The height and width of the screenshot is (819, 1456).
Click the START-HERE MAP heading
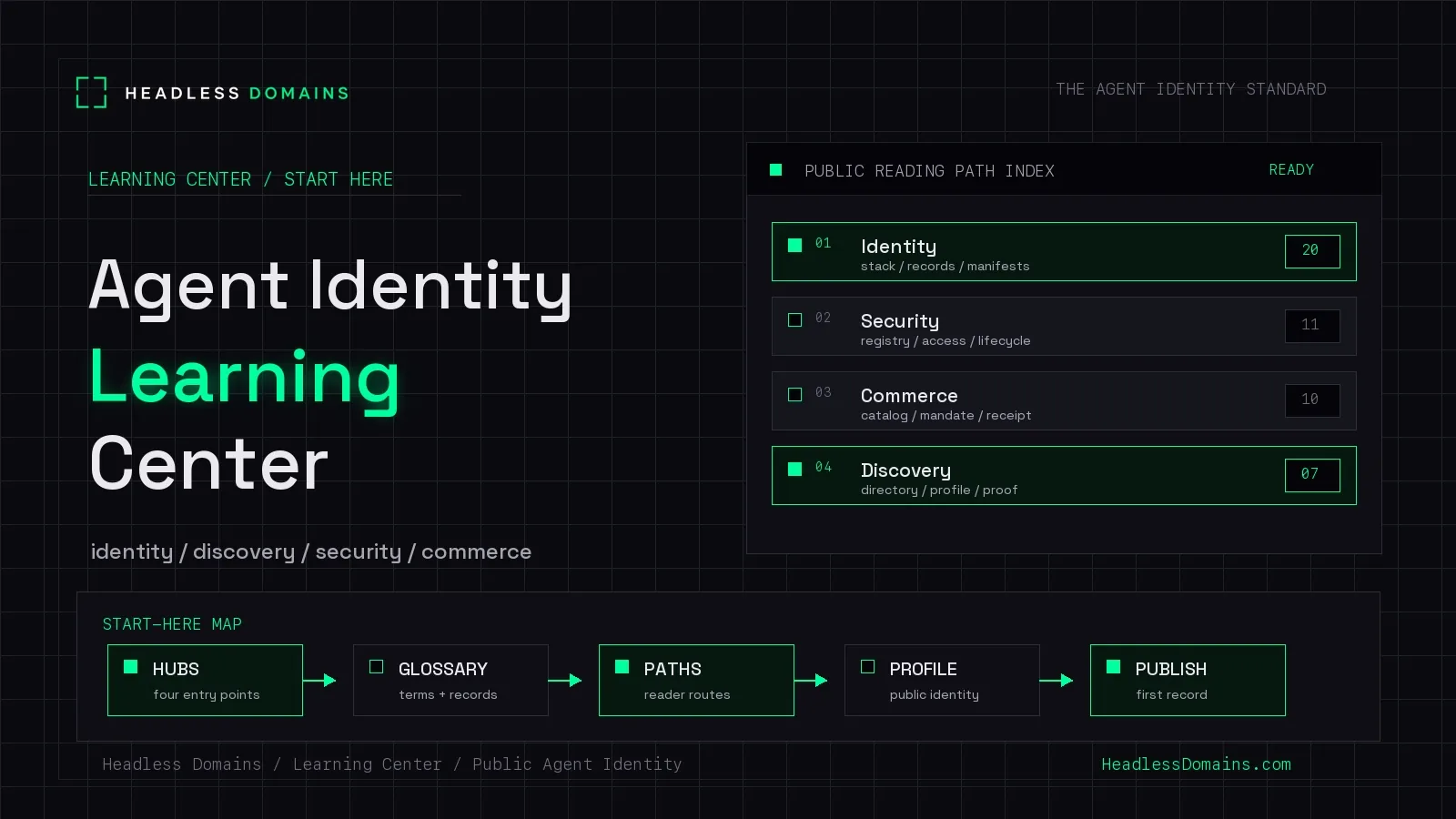tap(172, 624)
